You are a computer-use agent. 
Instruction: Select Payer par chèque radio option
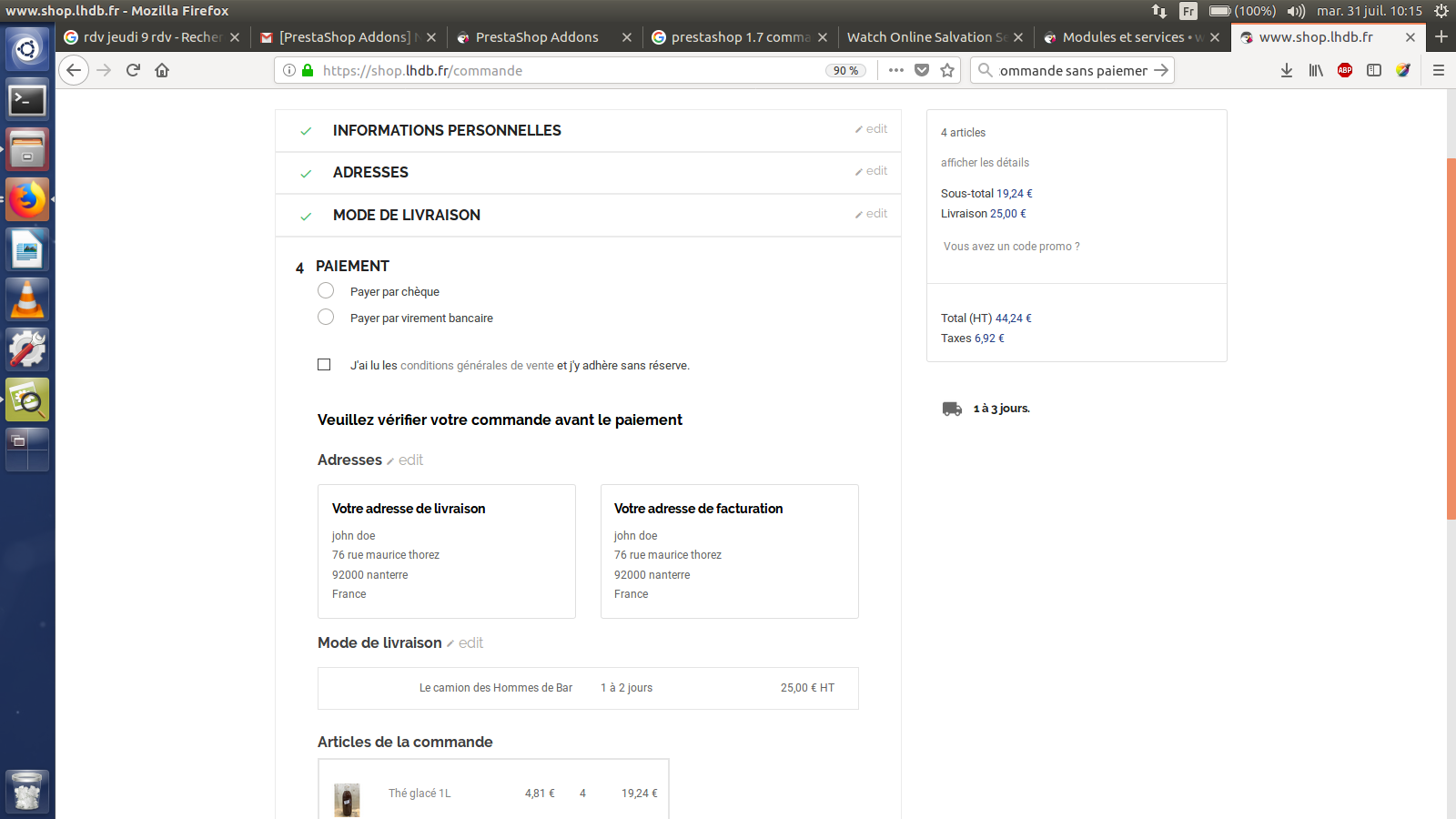[326, 290]
